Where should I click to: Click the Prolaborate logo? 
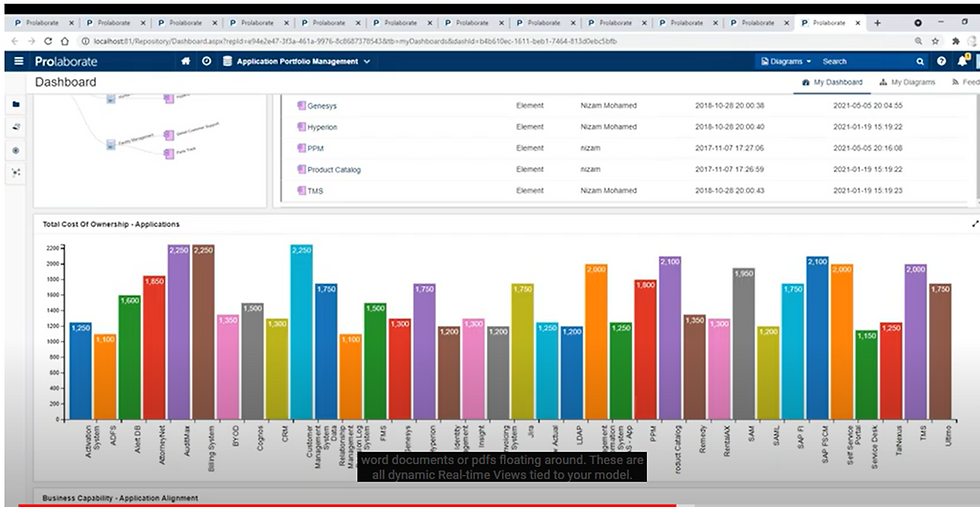66,61
